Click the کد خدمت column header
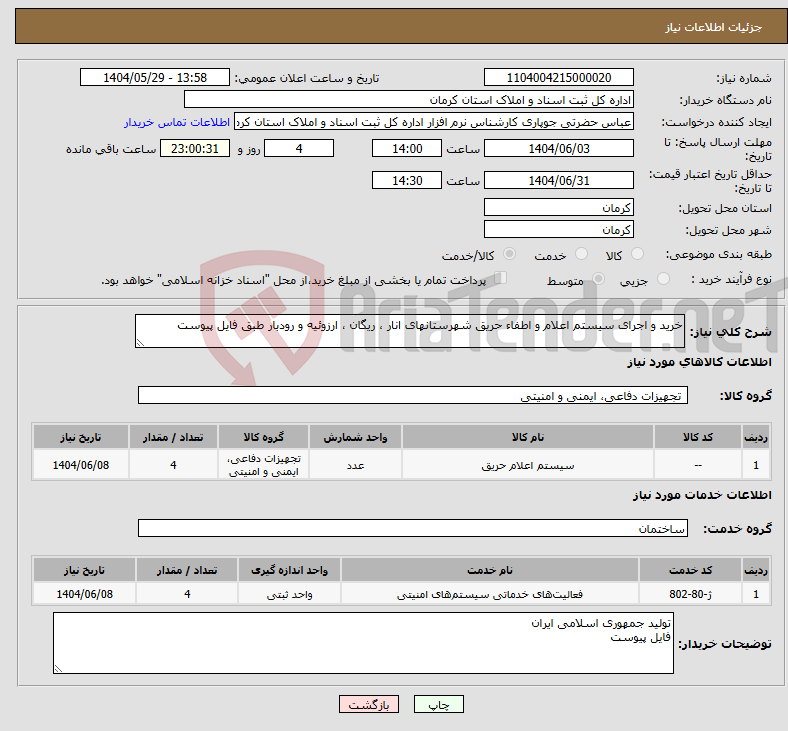Image resolution: width=788 pixels, height=731 pixels. (x=691, y=570)
